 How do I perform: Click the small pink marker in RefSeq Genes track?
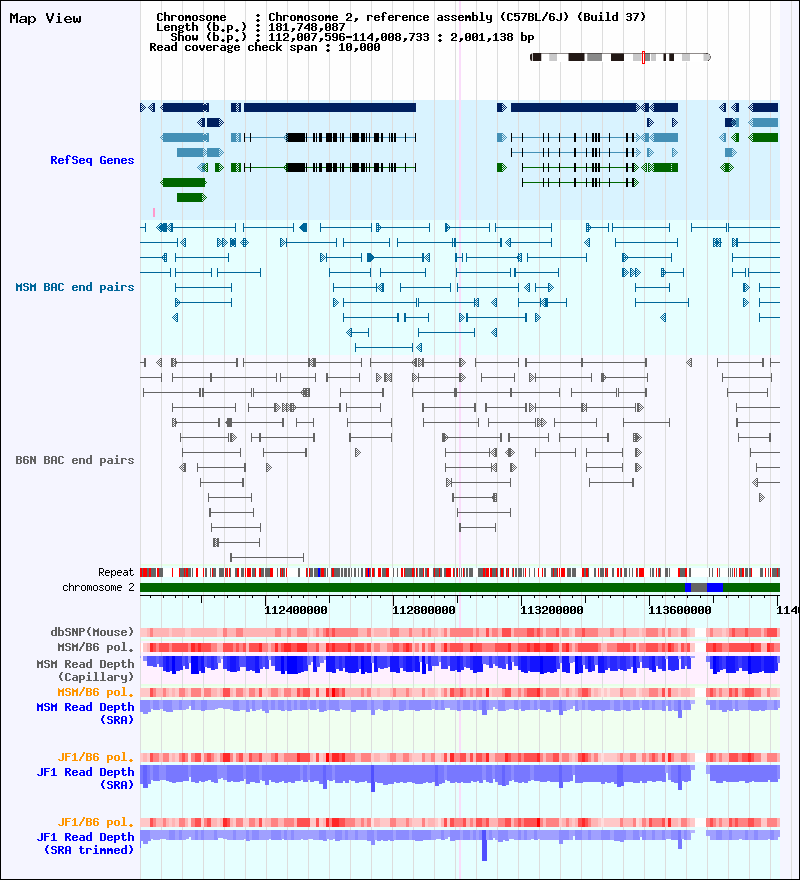tap(154, 212)
